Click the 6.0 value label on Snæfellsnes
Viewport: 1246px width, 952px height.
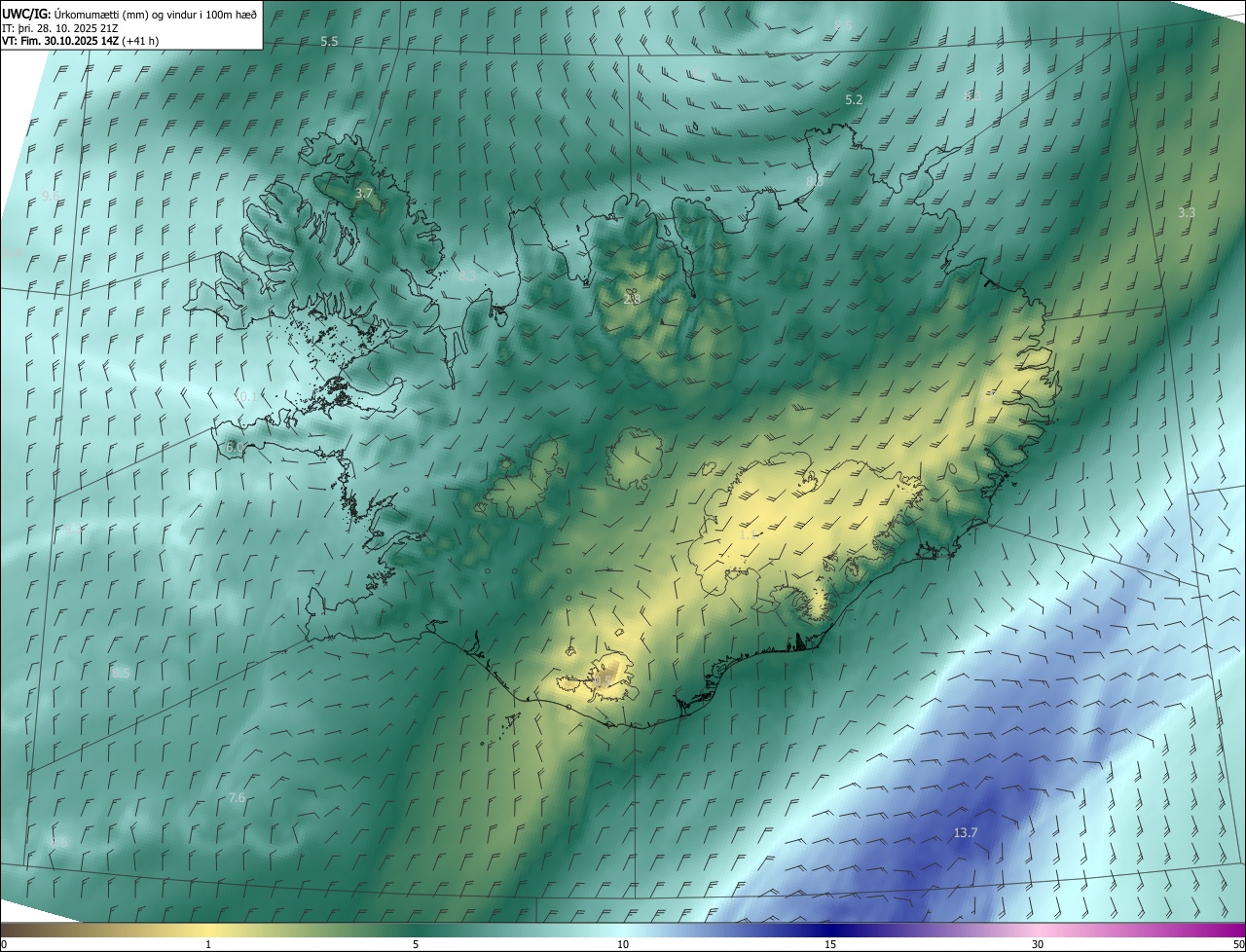pyautogui.click(x=235, y=447)
